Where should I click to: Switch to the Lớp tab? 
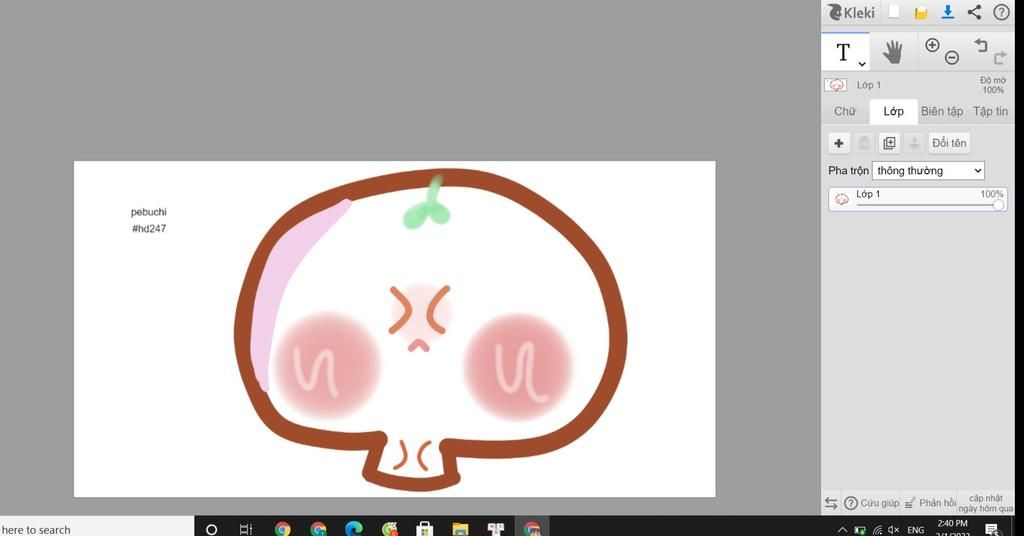coord(893,112)
